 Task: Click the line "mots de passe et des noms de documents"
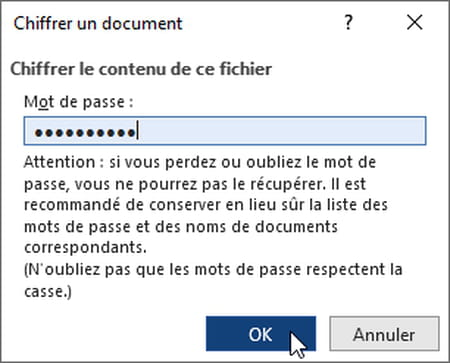pyautogui.click(x=181, y=227)
